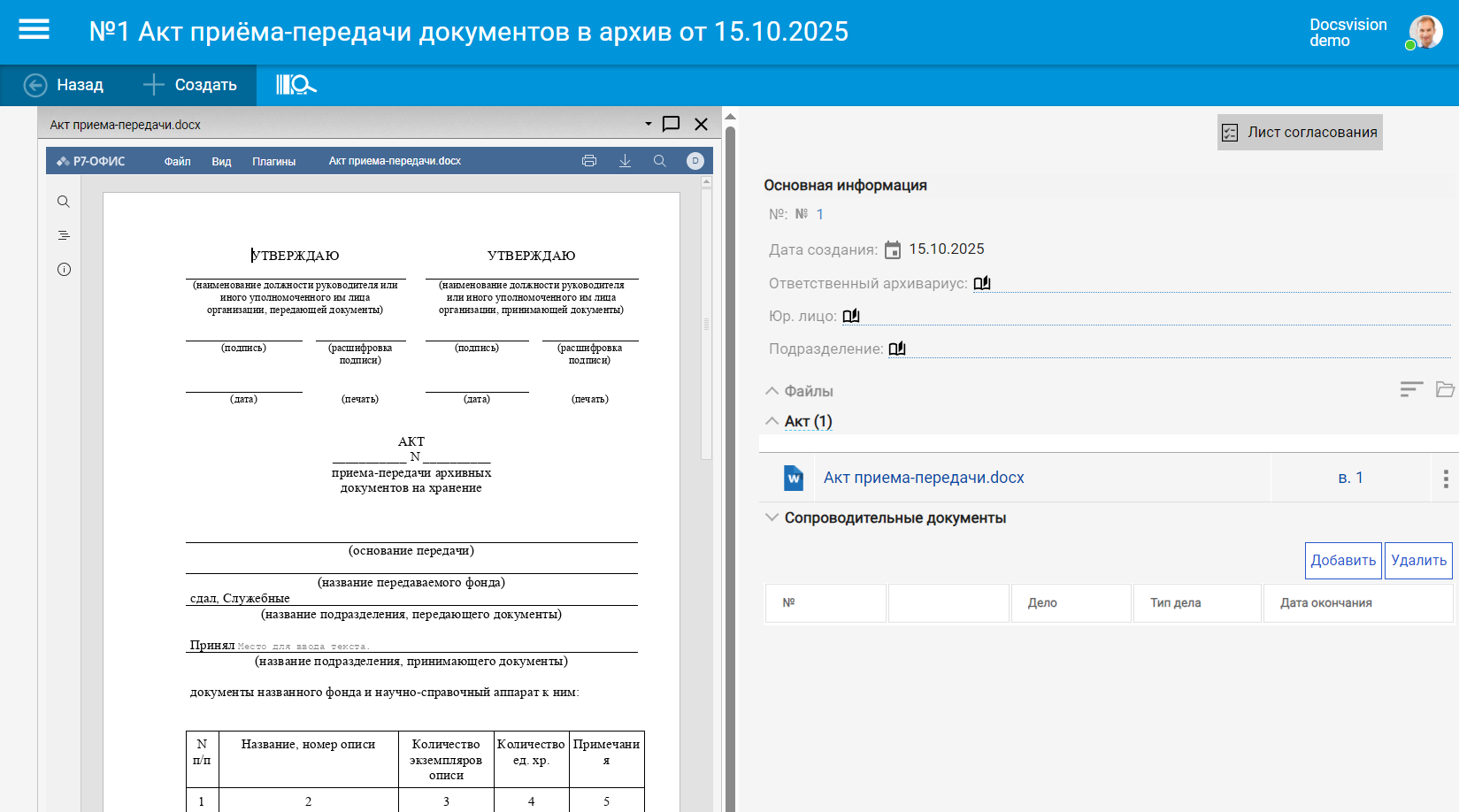Open directory picker for Ответственный архивариус

tap(982, 283)
